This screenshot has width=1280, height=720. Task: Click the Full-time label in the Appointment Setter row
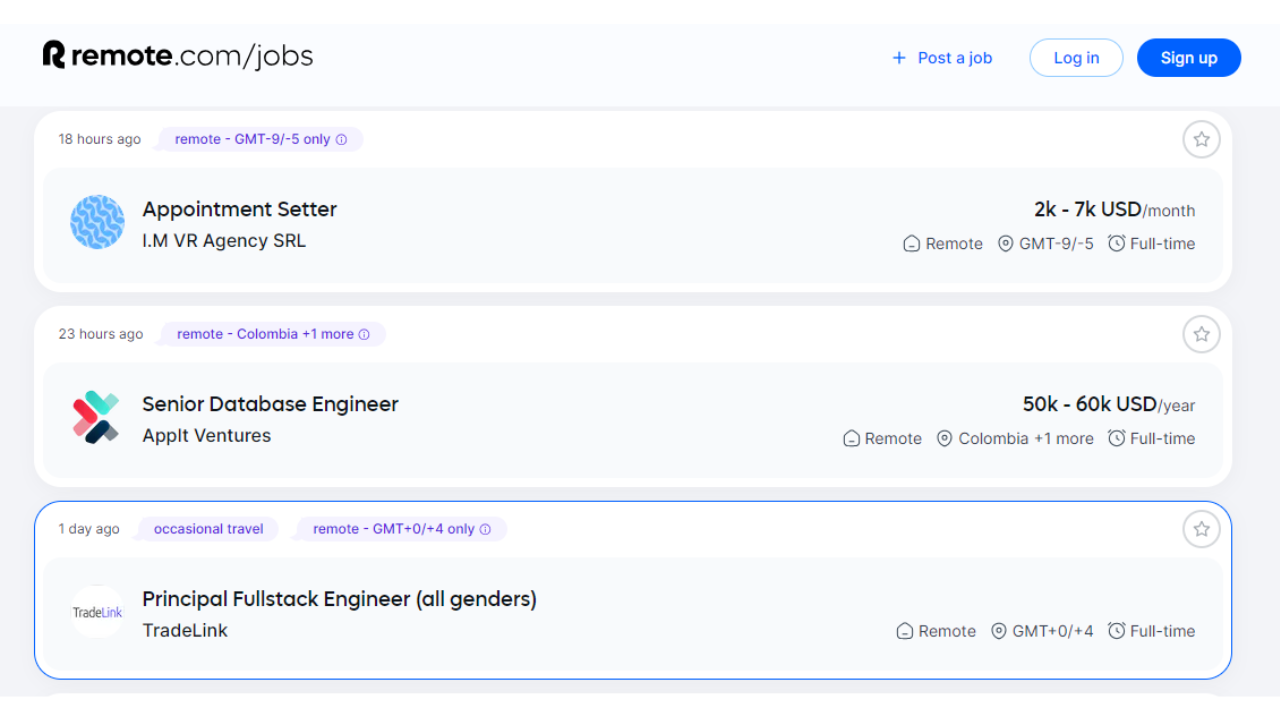tap(1162, 244)
